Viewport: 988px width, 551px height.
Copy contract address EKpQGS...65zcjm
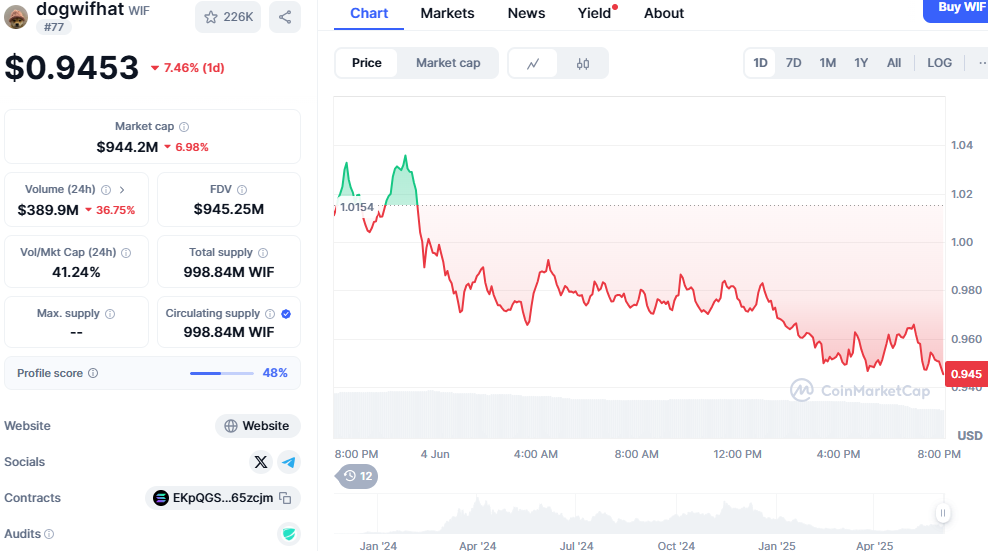(285, 498)
